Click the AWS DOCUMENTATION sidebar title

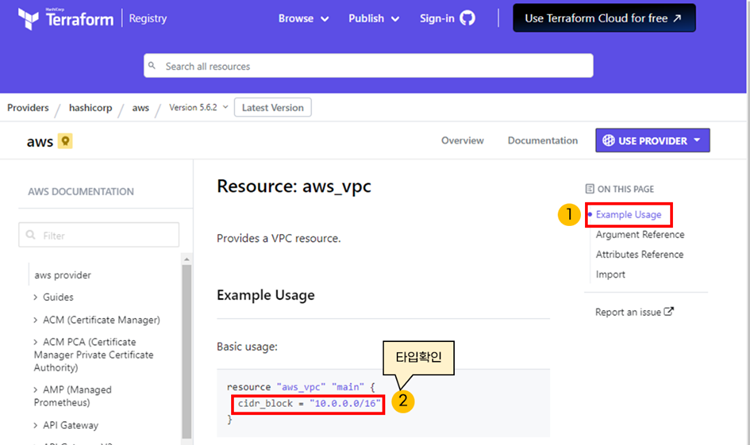81,191
